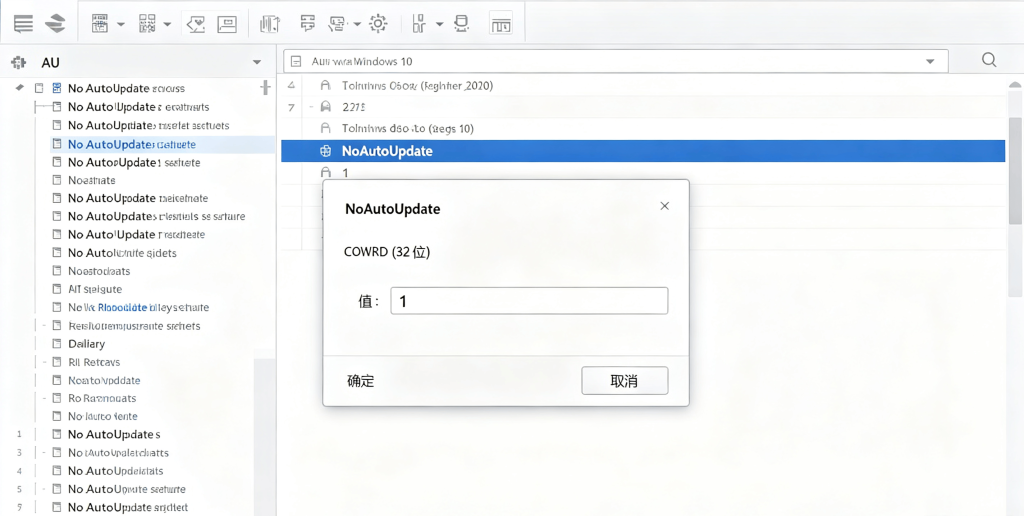This screenshot has width=1024, height=516.
Task: Click the table grid toolbar icon
Action: (x=100, y=24)
